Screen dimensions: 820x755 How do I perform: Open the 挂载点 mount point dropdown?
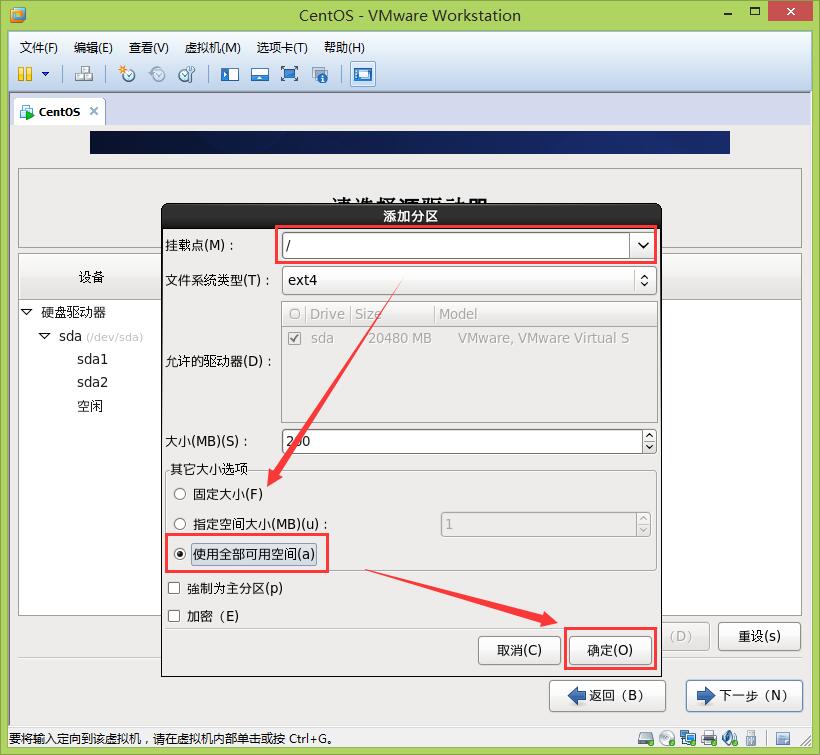click(640, 245)
